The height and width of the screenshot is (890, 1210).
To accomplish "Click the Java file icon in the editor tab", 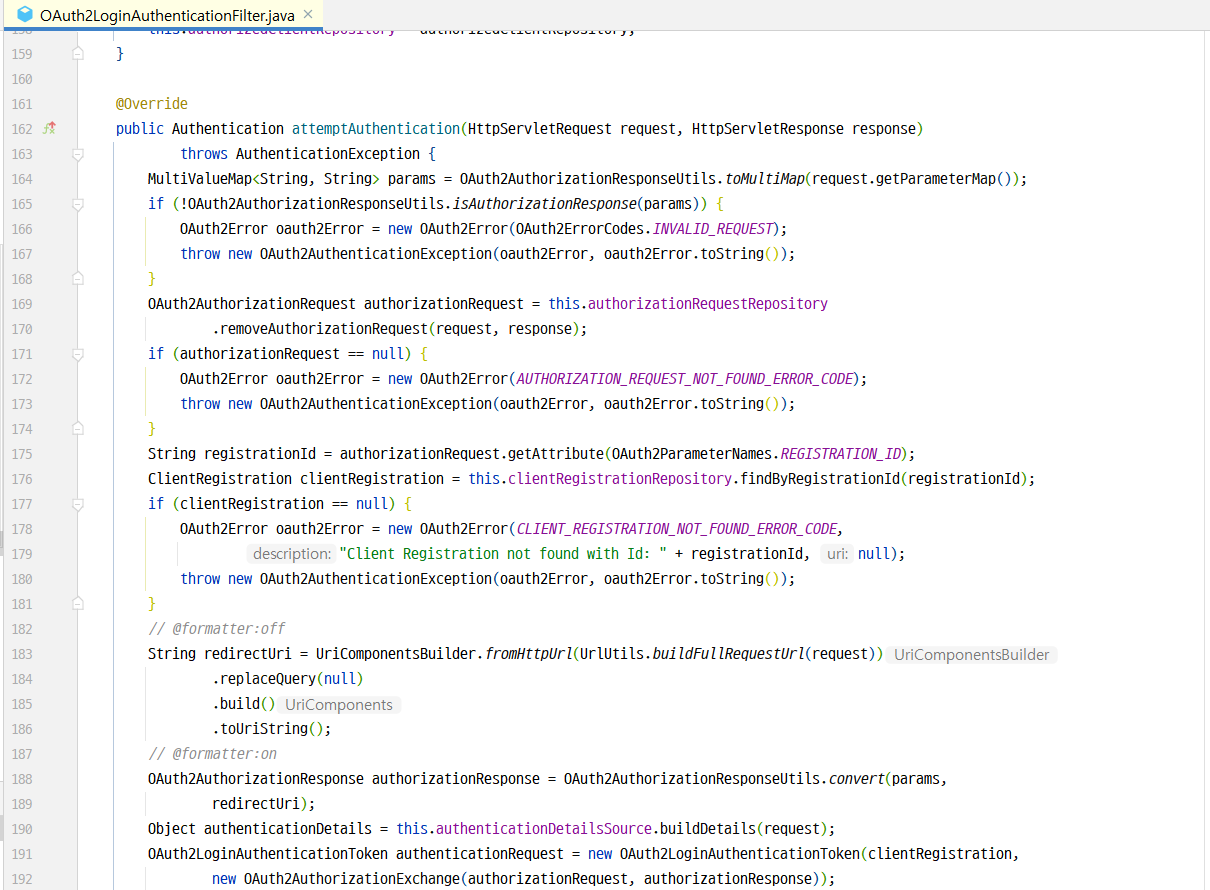I will [x=25, y=15].
